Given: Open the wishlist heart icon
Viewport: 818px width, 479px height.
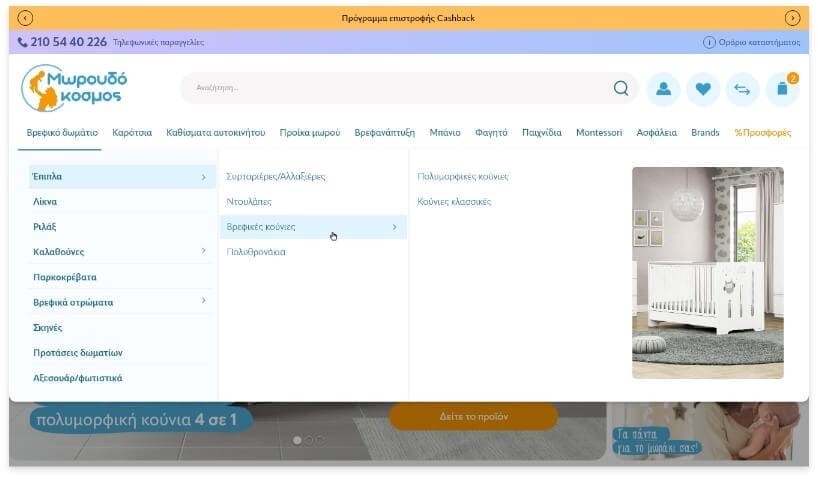Looking at the screenshot, I should [x=702, y=89].
